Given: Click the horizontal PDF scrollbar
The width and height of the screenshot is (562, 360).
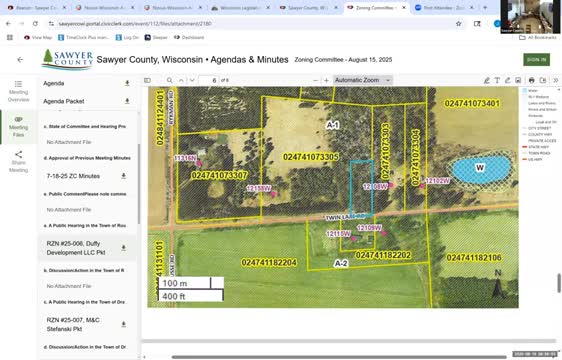Looking at the screenshot, I should coord(339,357).
